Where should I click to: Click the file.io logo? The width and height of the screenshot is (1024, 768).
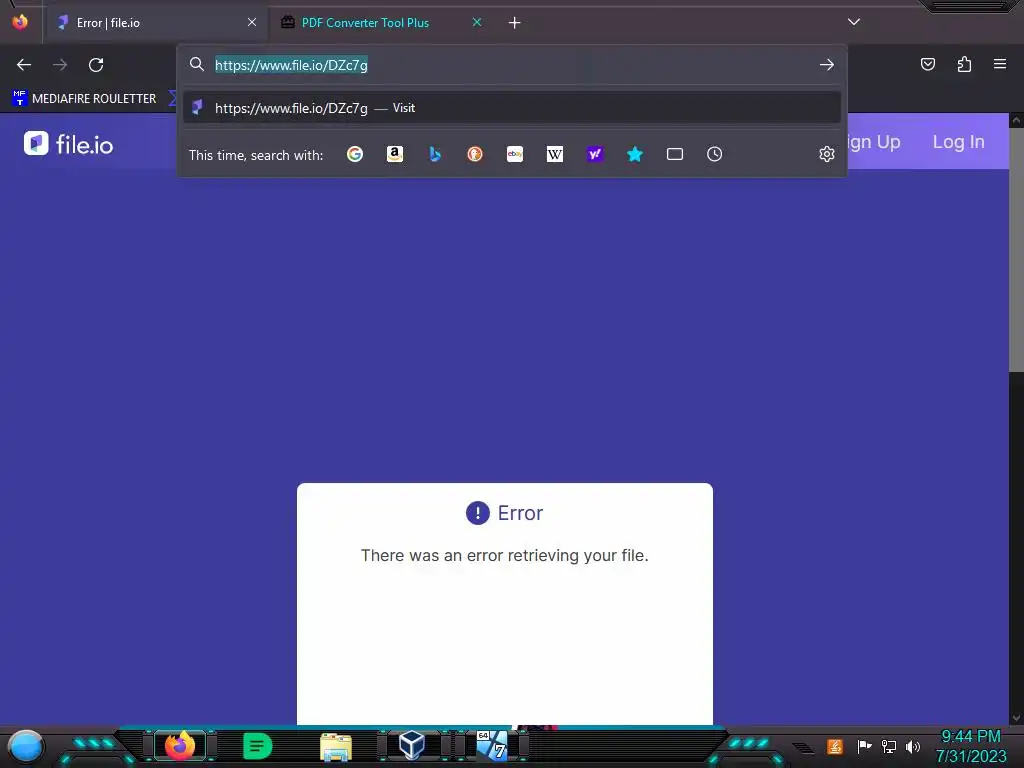69,144
